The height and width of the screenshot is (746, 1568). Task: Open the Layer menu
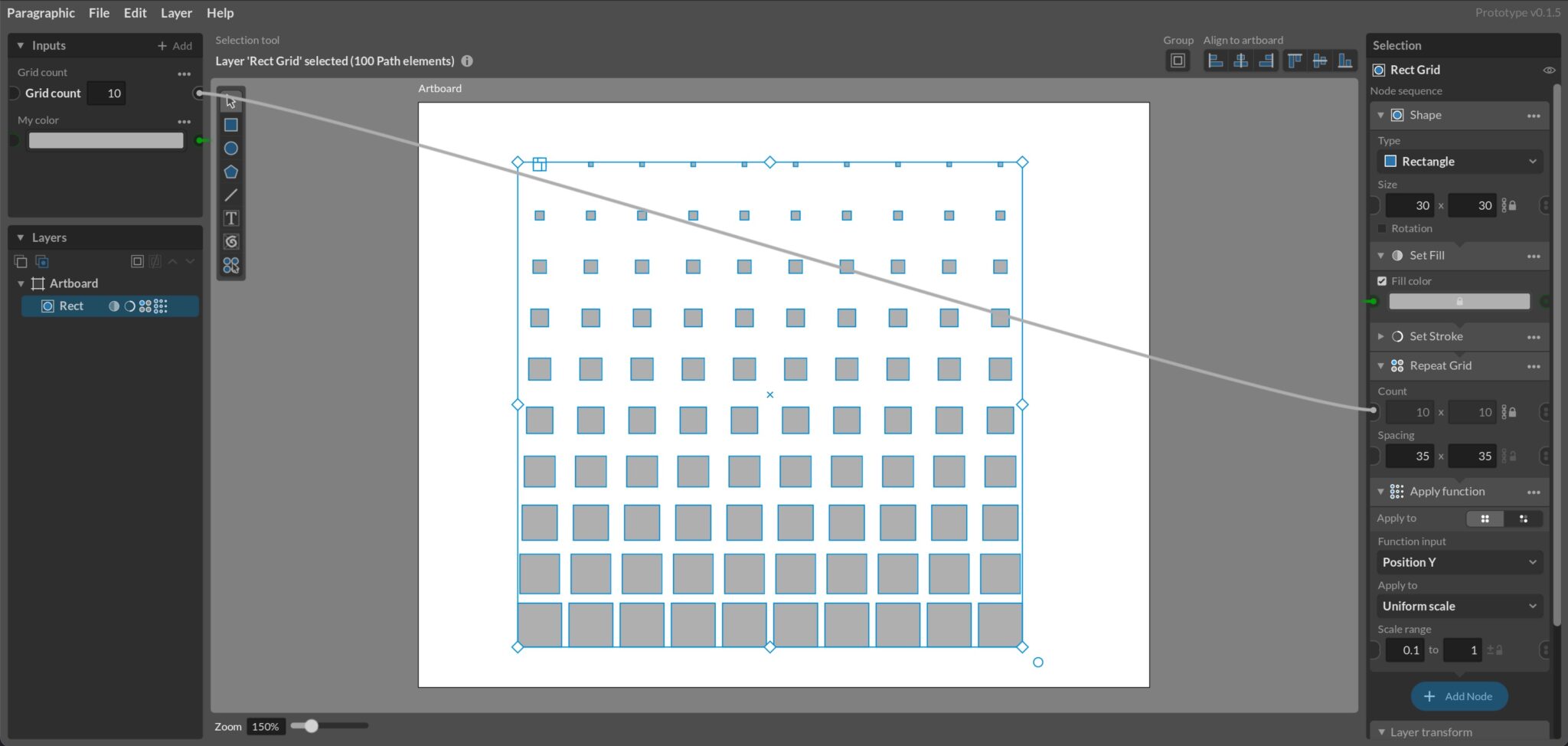click(176, 13)
